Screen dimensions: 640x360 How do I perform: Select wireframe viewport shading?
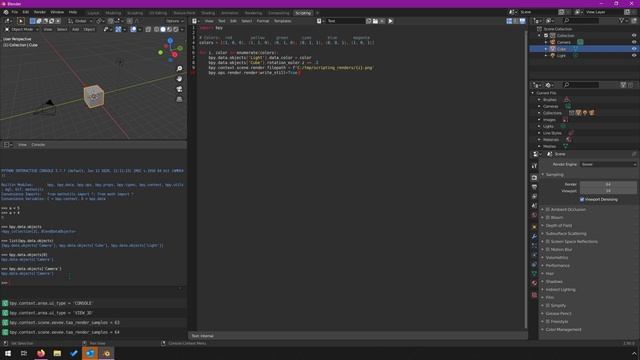pos(156,29)
